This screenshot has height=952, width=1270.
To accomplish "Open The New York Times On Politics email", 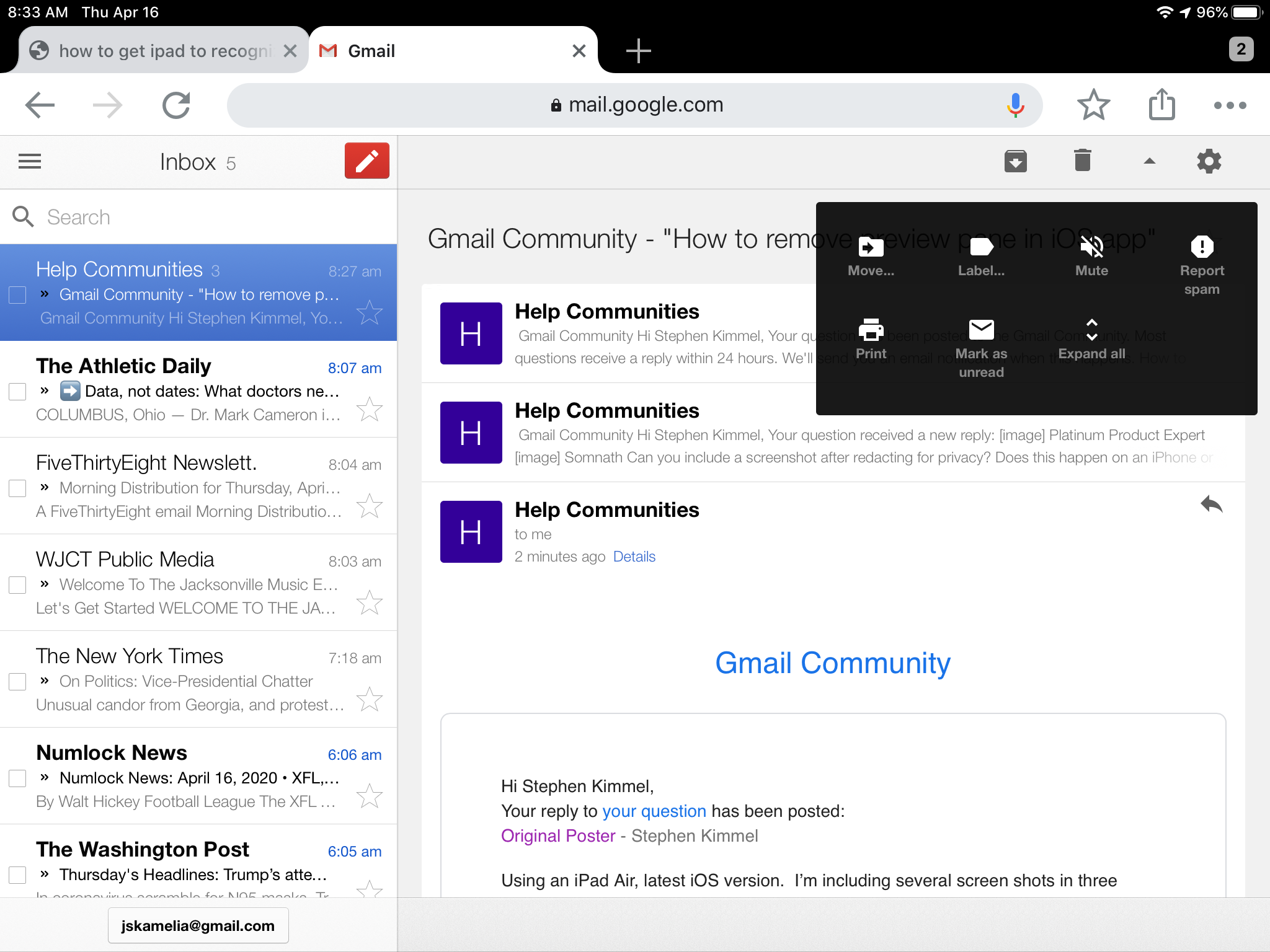I will pos(198,679).
